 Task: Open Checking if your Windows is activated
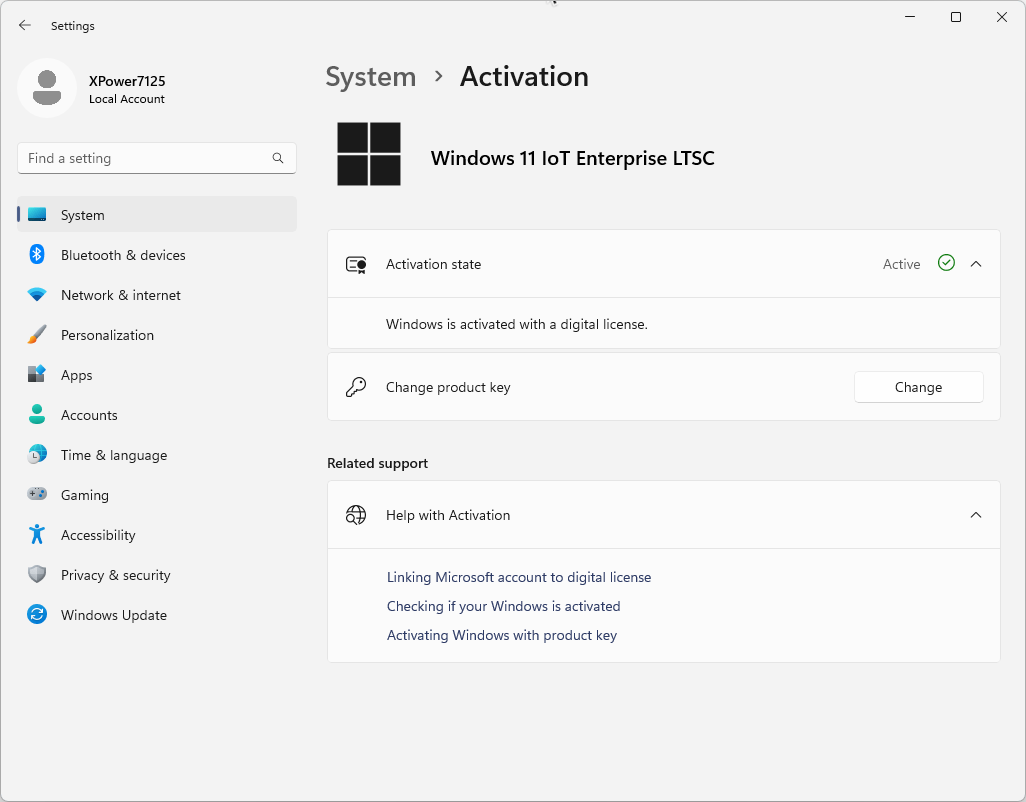(503, 606)
